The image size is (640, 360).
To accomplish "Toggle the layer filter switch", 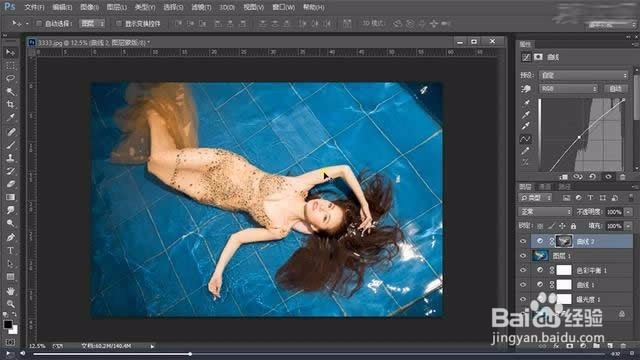I will tap(631, 198).
